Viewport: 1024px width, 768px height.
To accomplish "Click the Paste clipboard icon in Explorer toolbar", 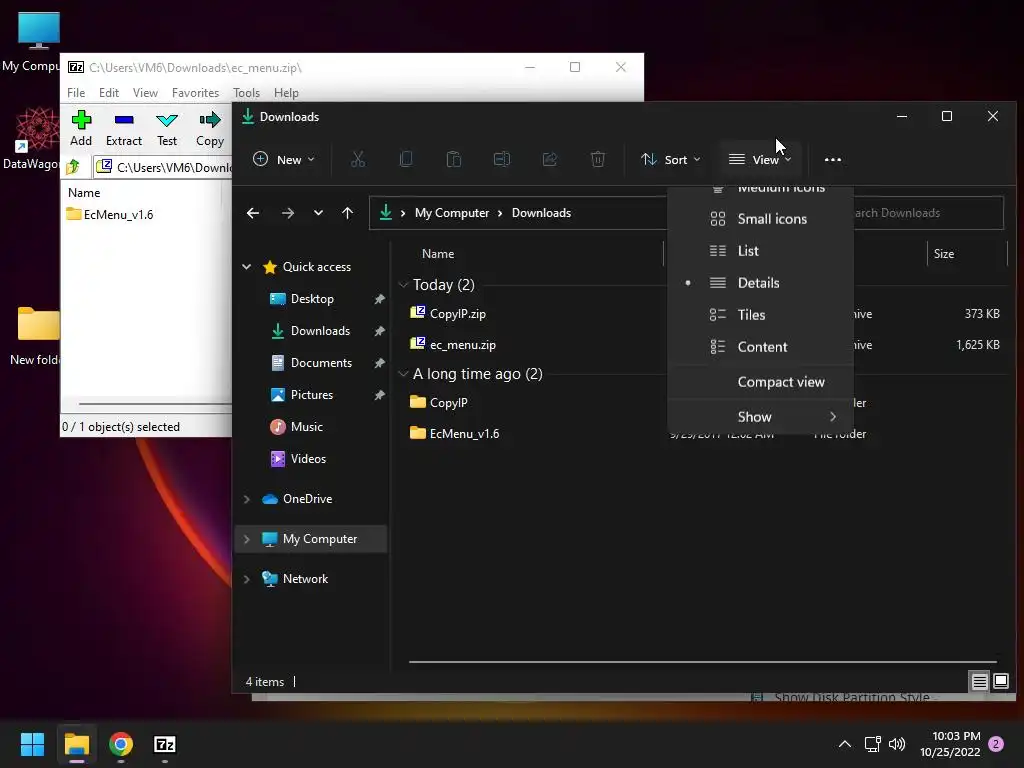I will pyautogui.click(x=453, y=159).
